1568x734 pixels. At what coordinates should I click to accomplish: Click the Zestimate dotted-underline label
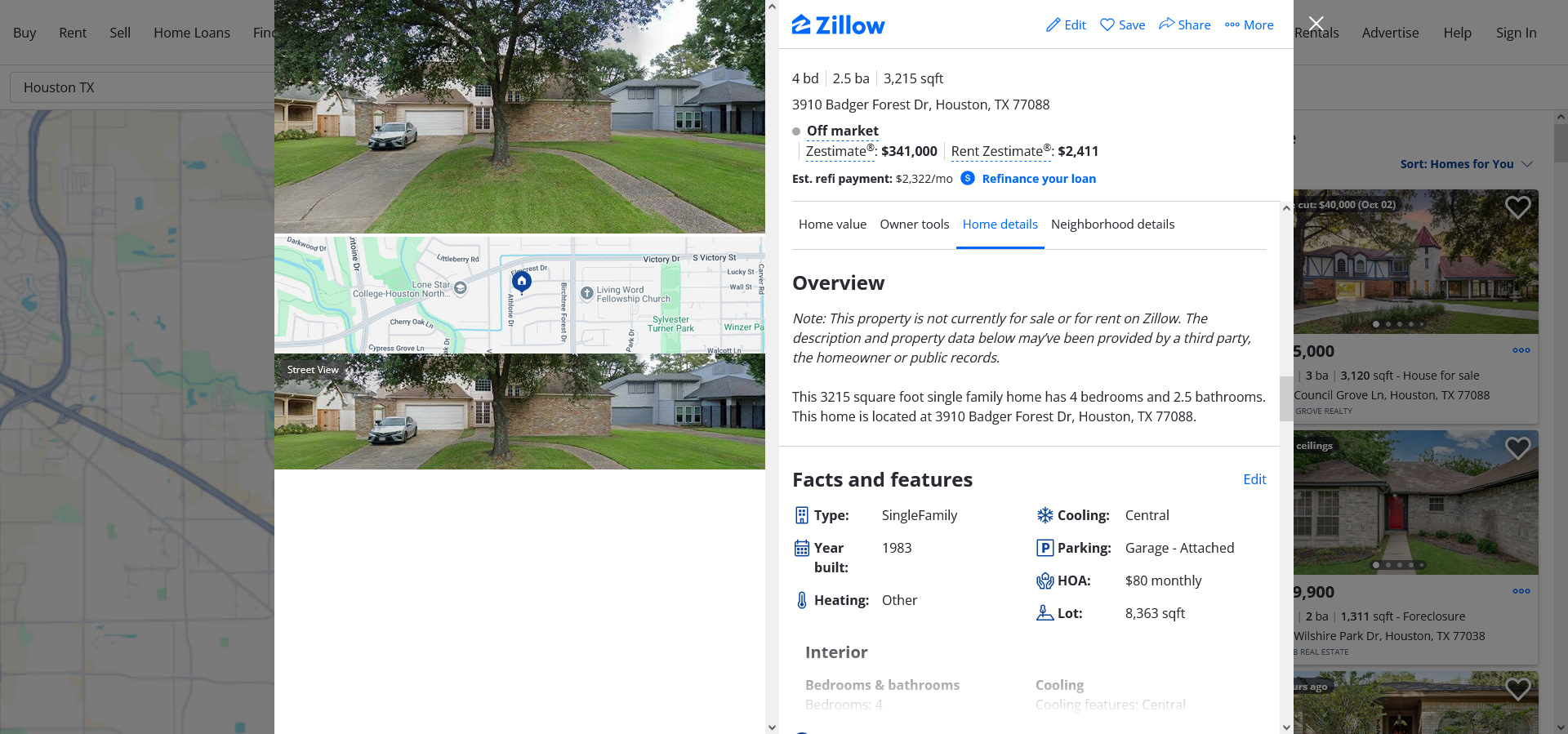pos(841,151)
